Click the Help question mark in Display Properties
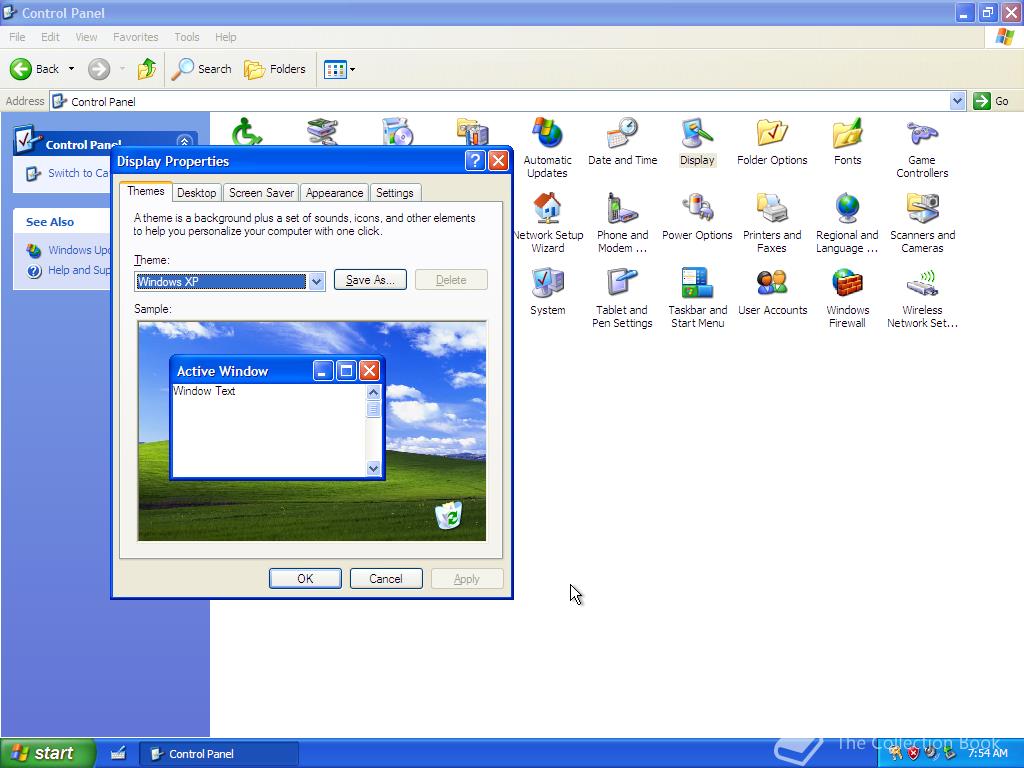This screenshot has width=1024, height=768. click(475, 161)
